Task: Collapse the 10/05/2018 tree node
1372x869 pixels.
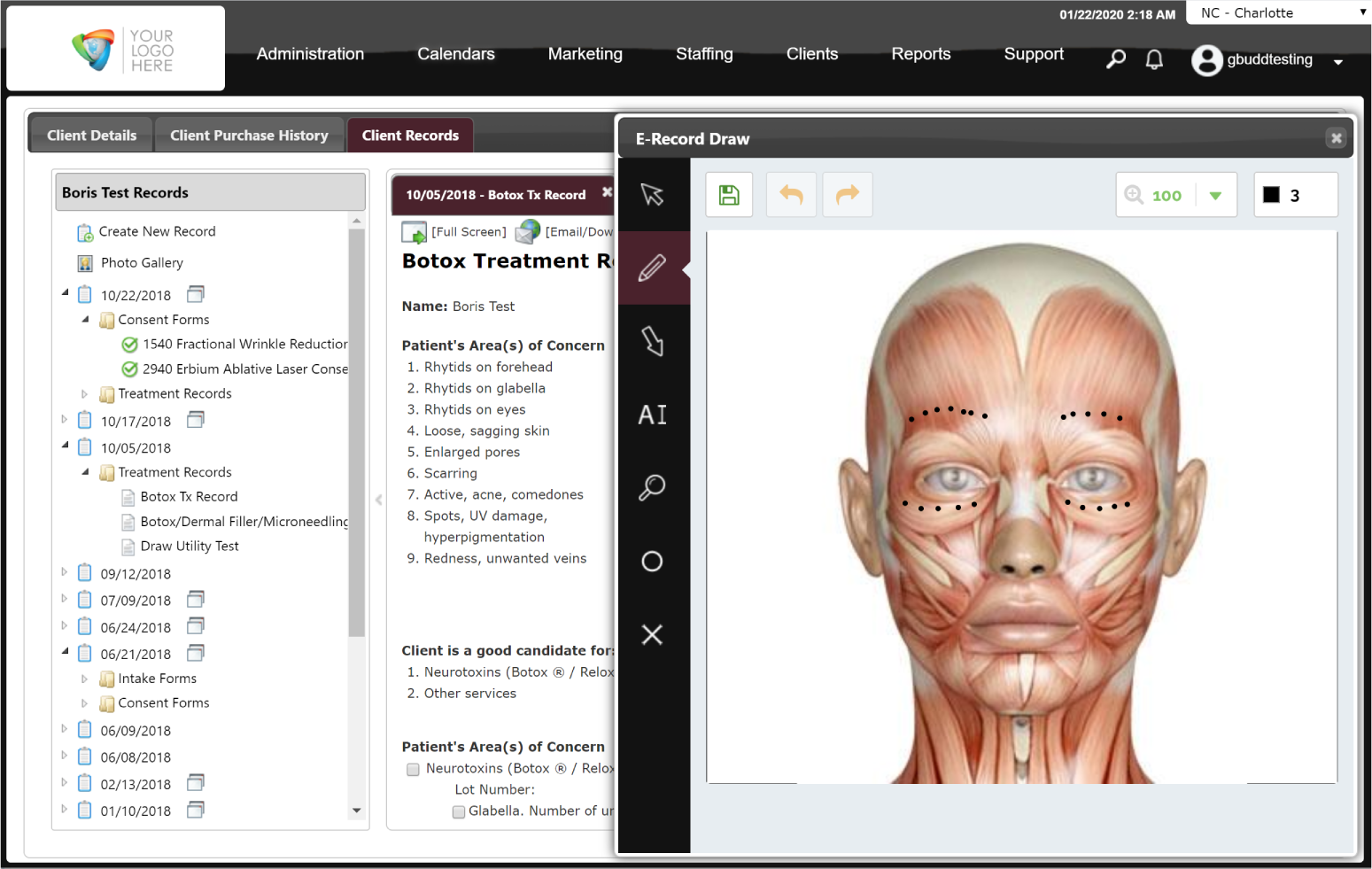Action: 65,446
